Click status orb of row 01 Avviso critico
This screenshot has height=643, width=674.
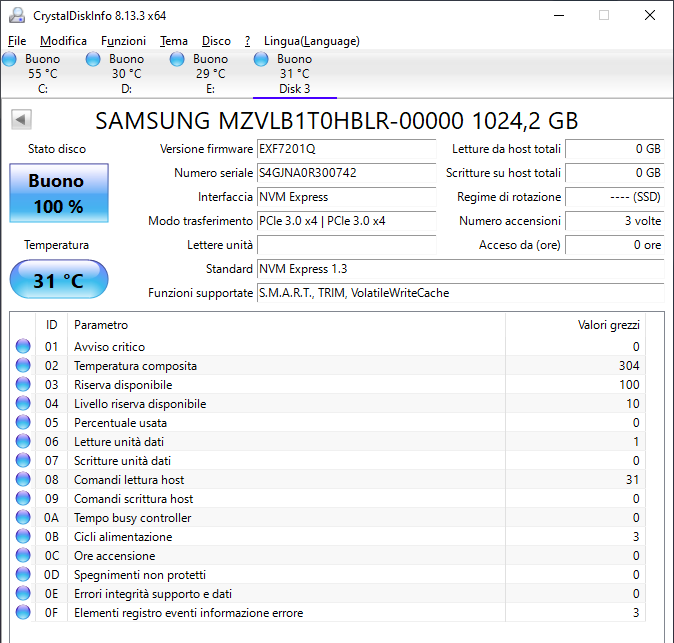point(23,346)
